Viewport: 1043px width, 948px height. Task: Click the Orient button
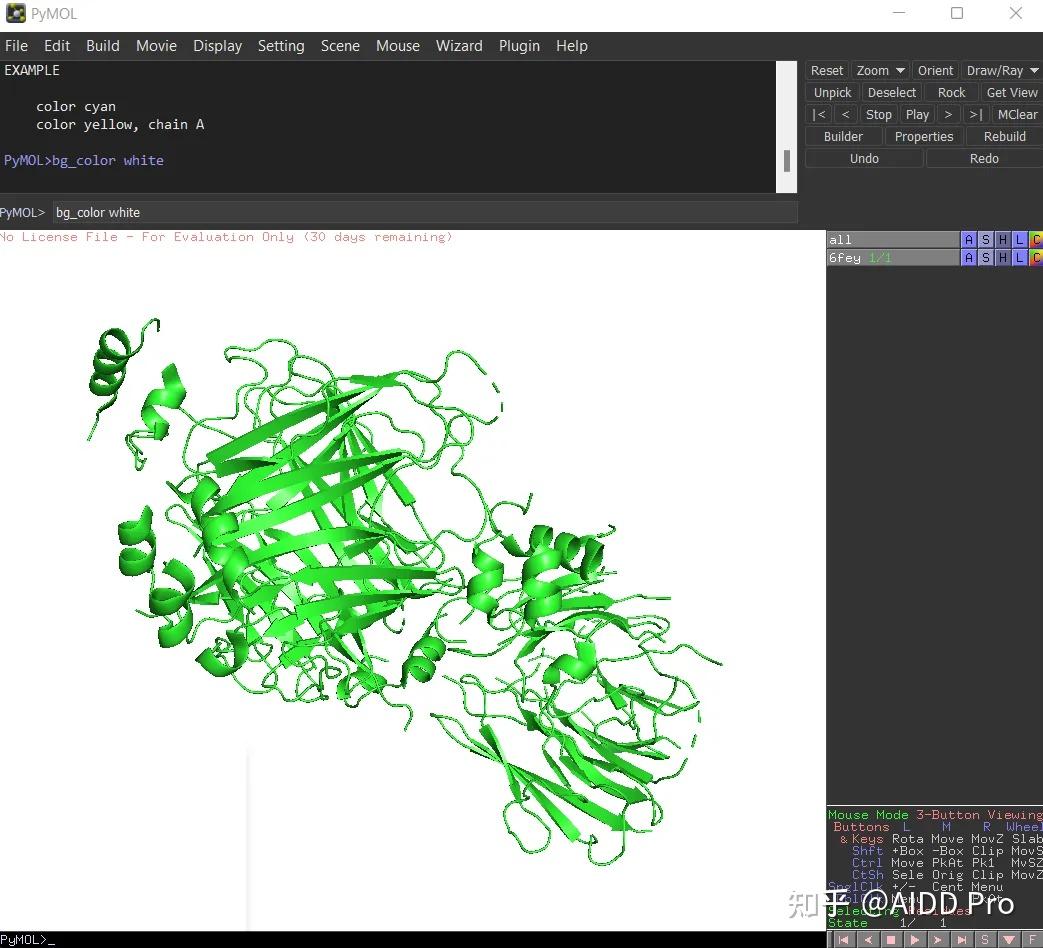[935, 71]
